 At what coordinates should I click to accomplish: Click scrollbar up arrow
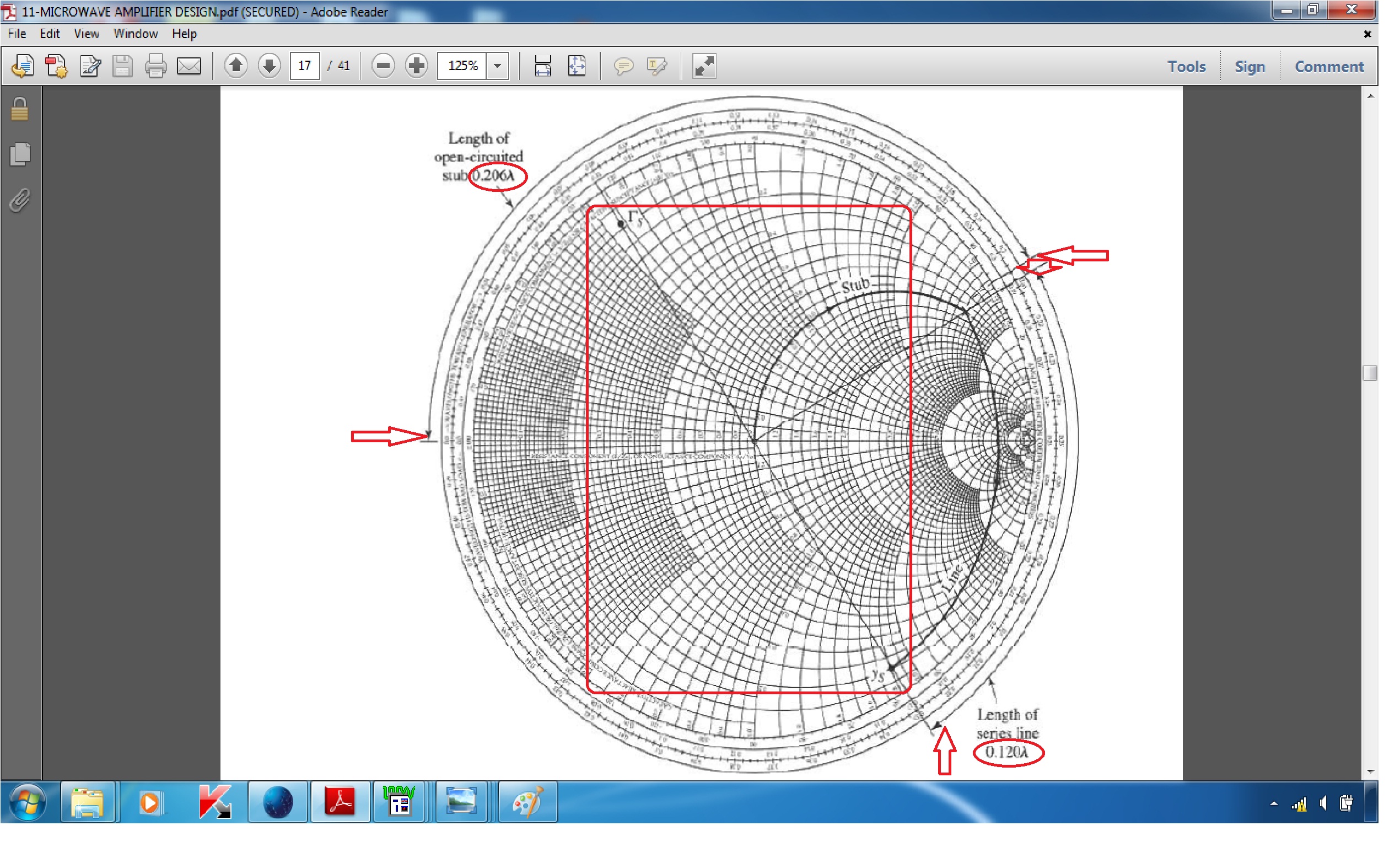tap(1370, 97)
